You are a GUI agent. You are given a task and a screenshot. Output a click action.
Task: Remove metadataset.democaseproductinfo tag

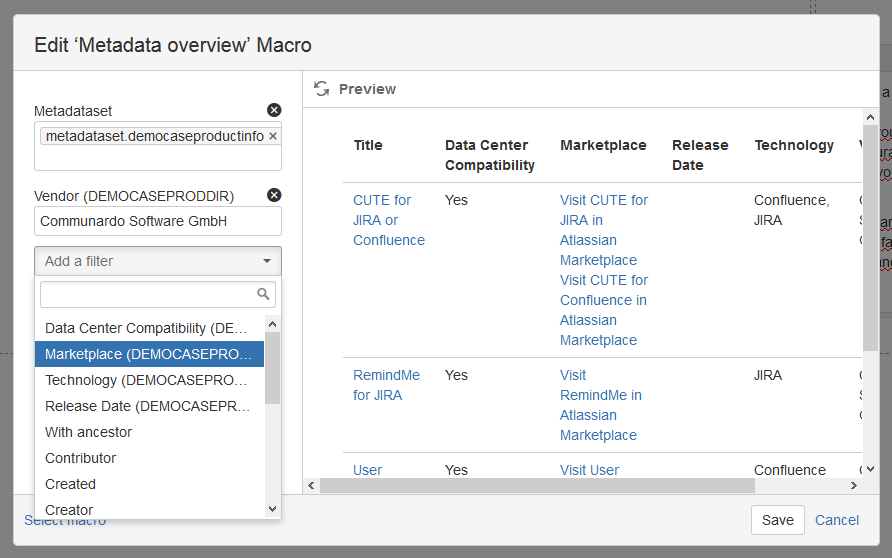click(x=273, y=136)
